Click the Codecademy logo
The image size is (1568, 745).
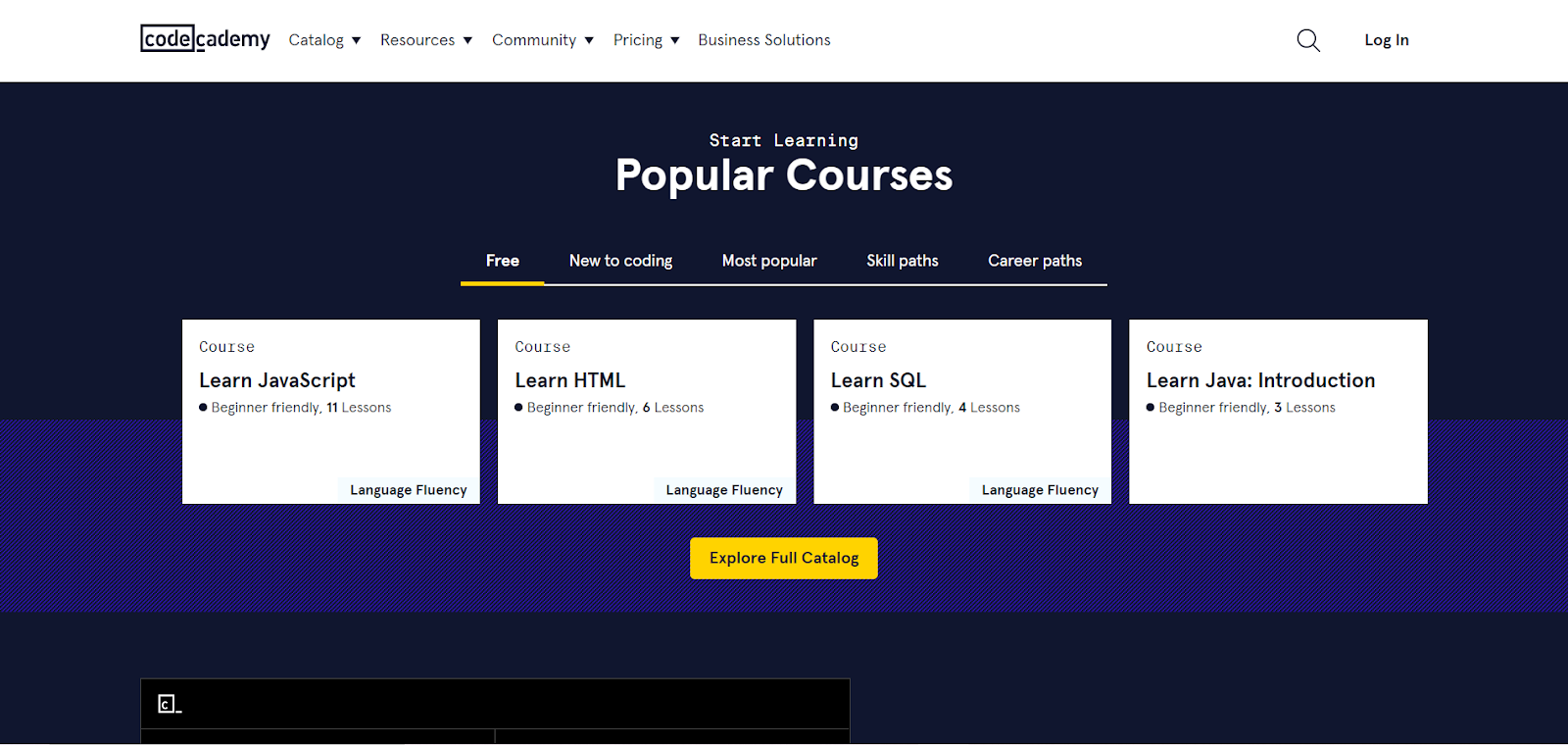click(x=205, y=38)
